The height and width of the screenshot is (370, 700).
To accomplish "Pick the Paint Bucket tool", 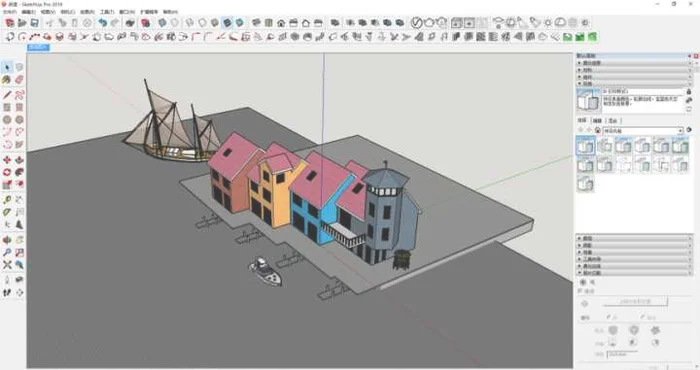I will pyautogui.click(x=7, y=80).
